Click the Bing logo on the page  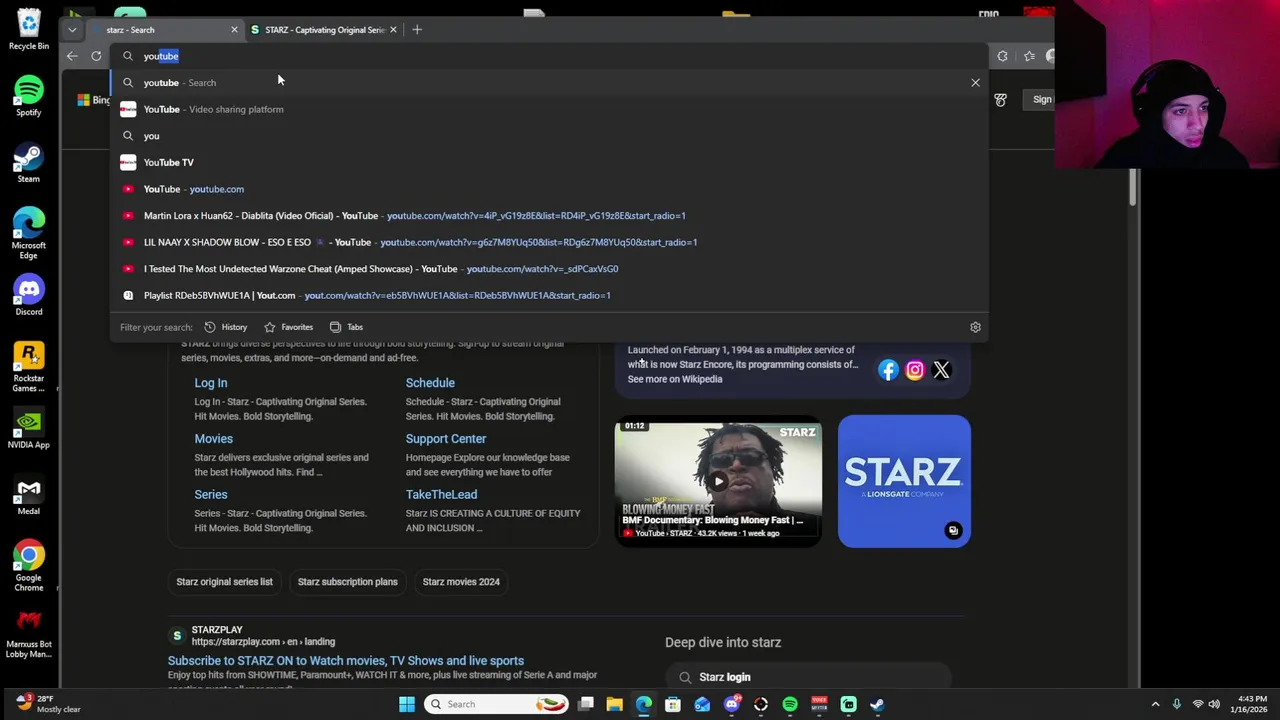tap(94, 100)
